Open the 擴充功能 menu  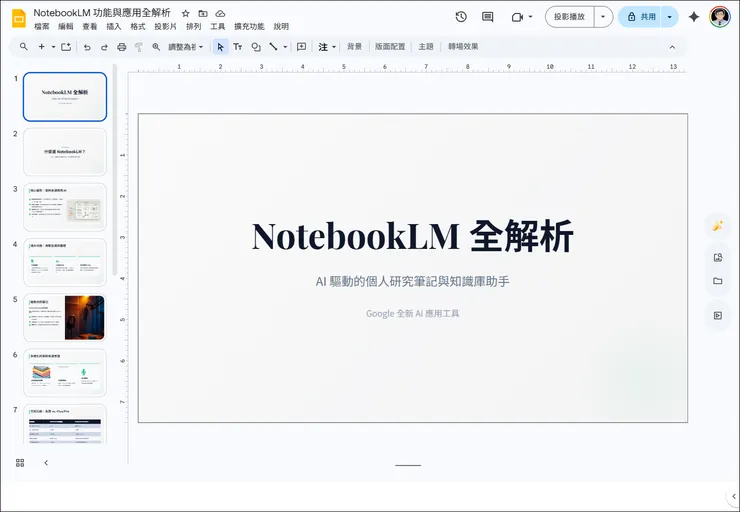coord(249,27)
